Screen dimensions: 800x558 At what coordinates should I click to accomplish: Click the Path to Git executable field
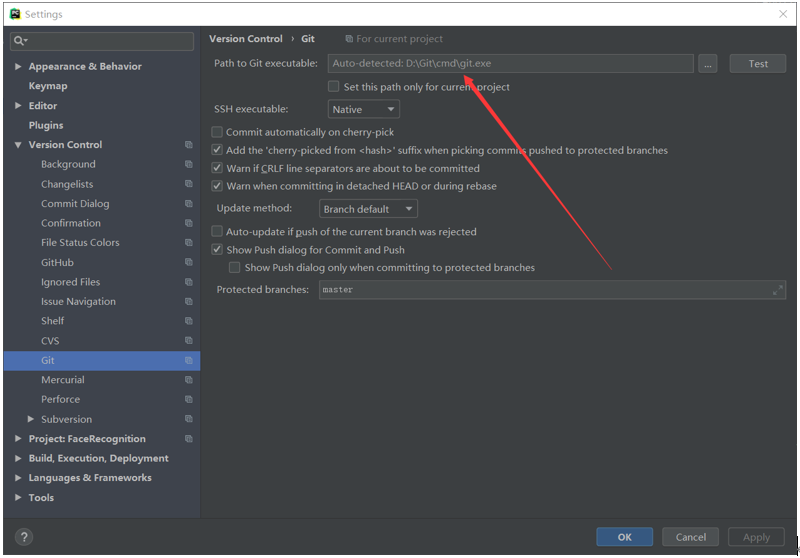tap(510, 64)
